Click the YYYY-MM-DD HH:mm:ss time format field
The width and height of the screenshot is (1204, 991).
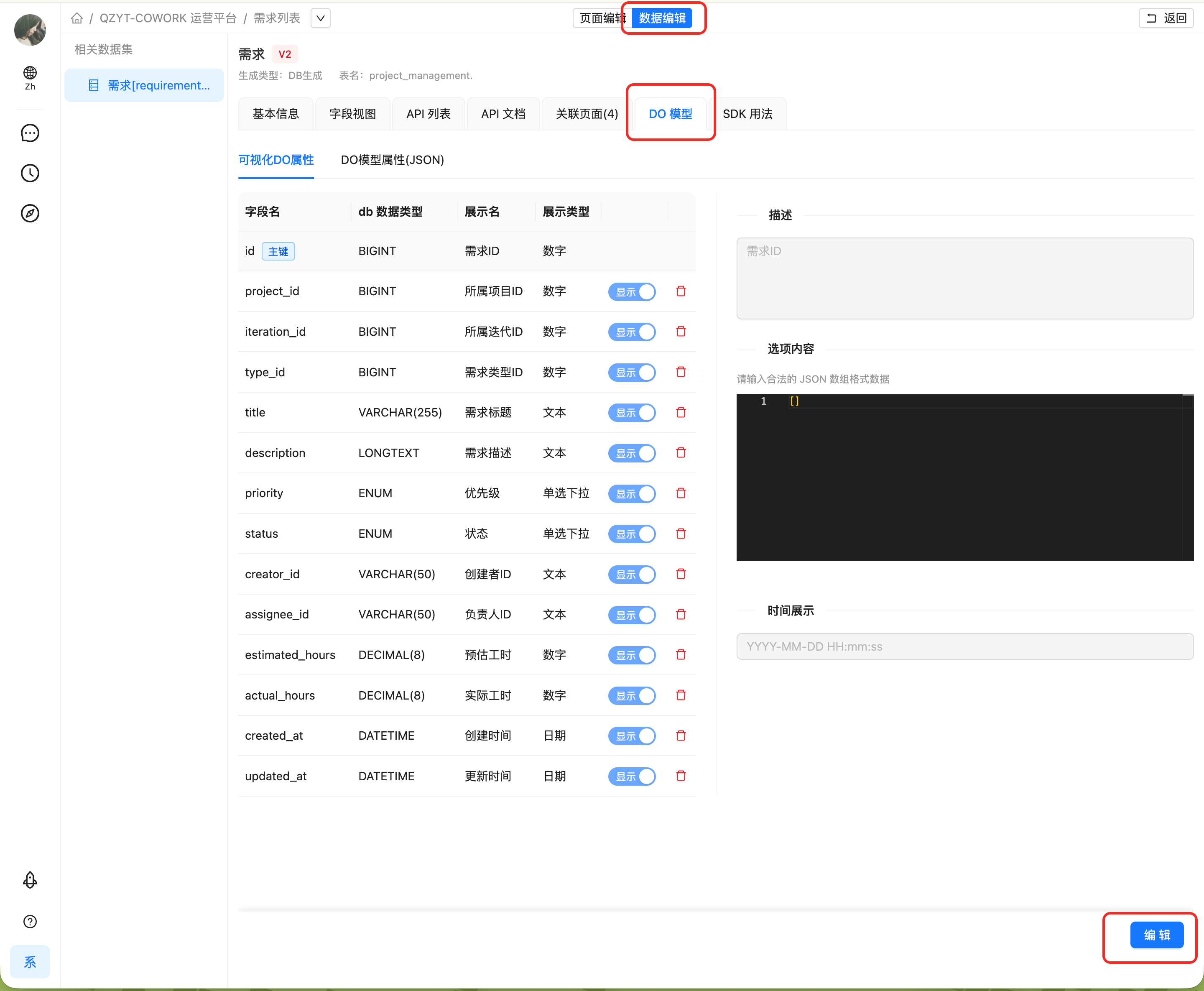tap(965, 647)
